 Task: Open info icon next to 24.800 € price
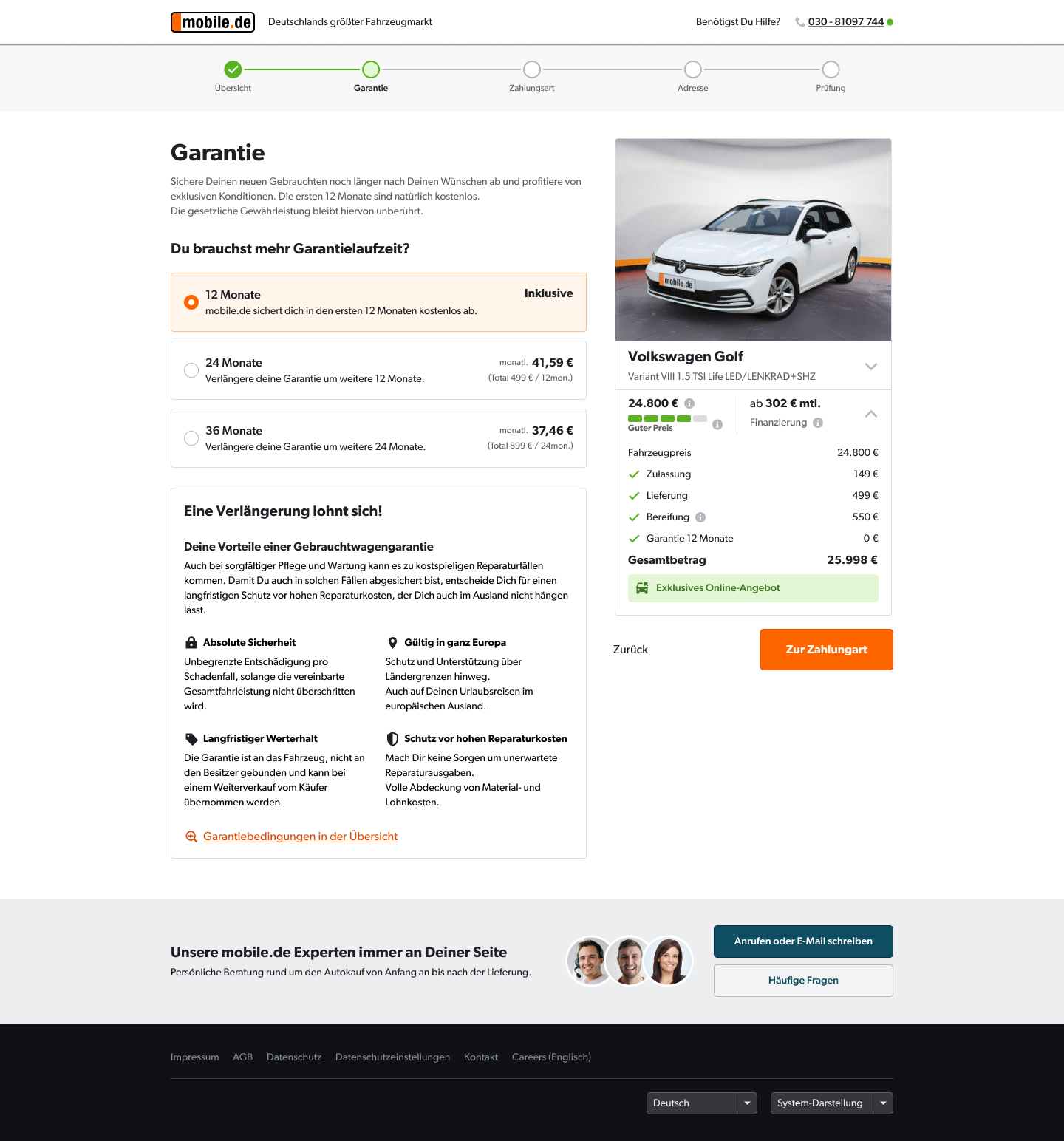click(x=689, y=403)
